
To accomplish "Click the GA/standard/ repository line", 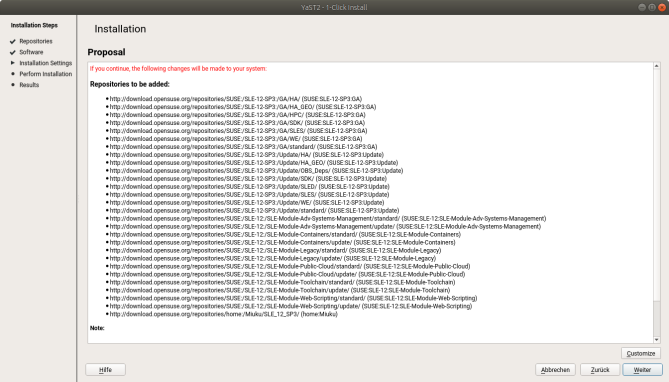I will [x=243, y=146].
